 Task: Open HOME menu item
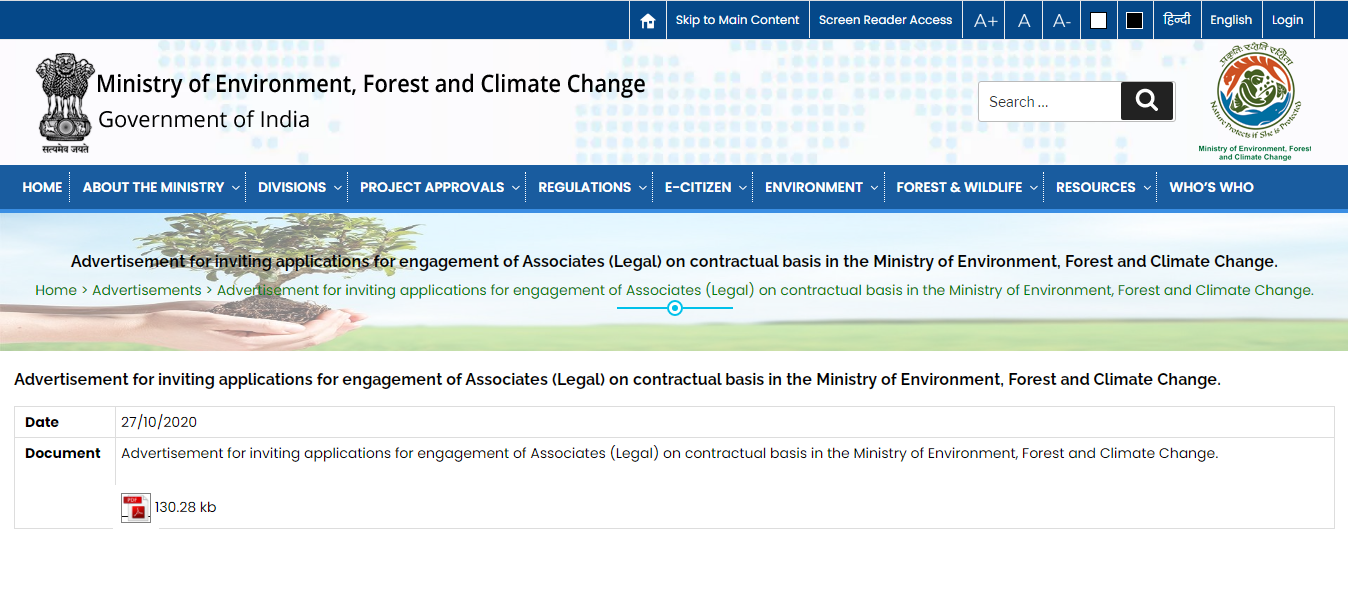42,187
